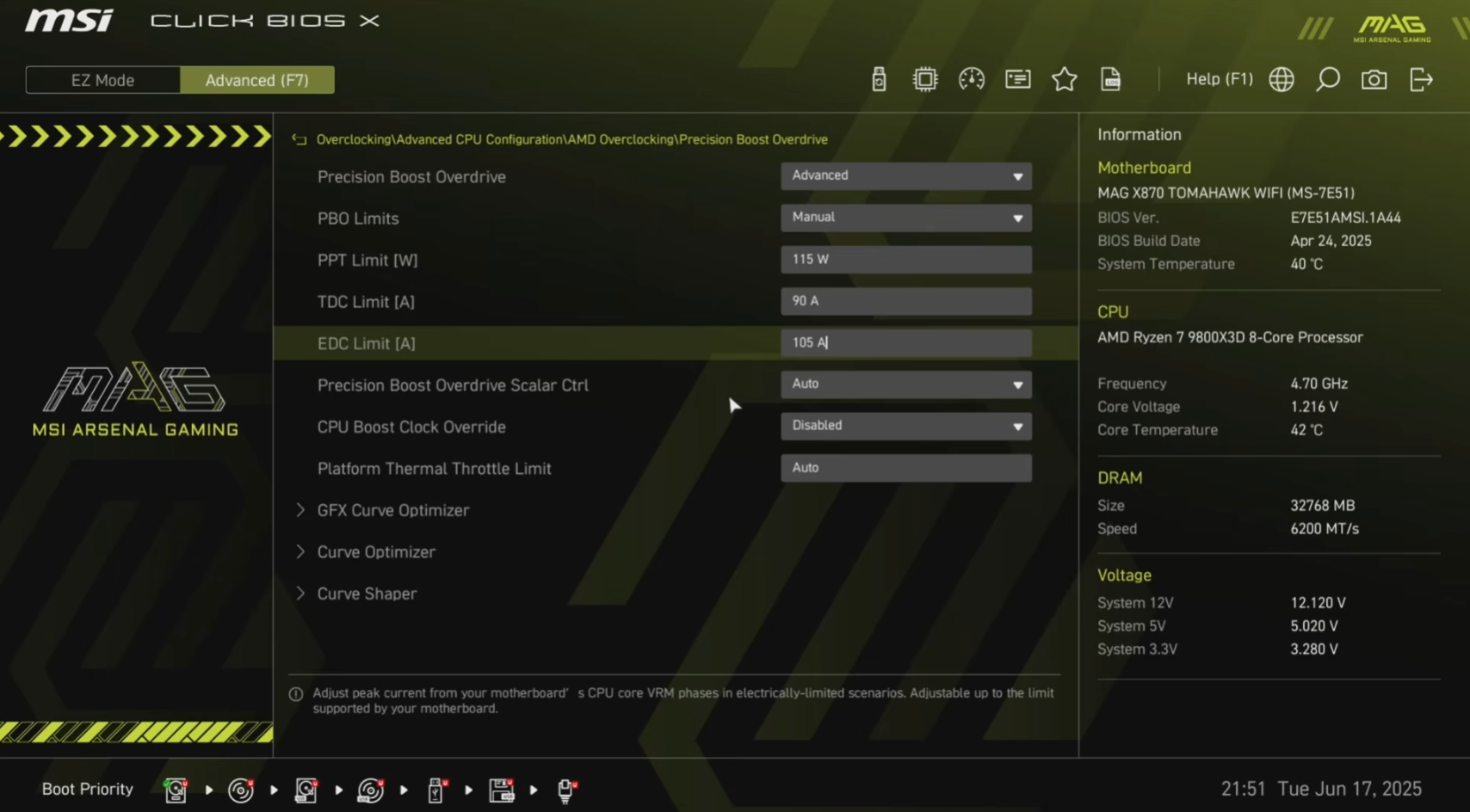
Task: Click the "Boot Priority" label
Action: point(88,790)
